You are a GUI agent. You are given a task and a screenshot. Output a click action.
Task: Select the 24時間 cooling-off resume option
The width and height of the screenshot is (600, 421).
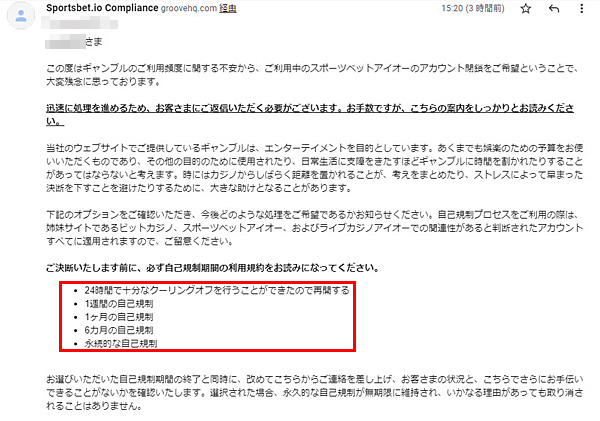click(x=217, y=290)
